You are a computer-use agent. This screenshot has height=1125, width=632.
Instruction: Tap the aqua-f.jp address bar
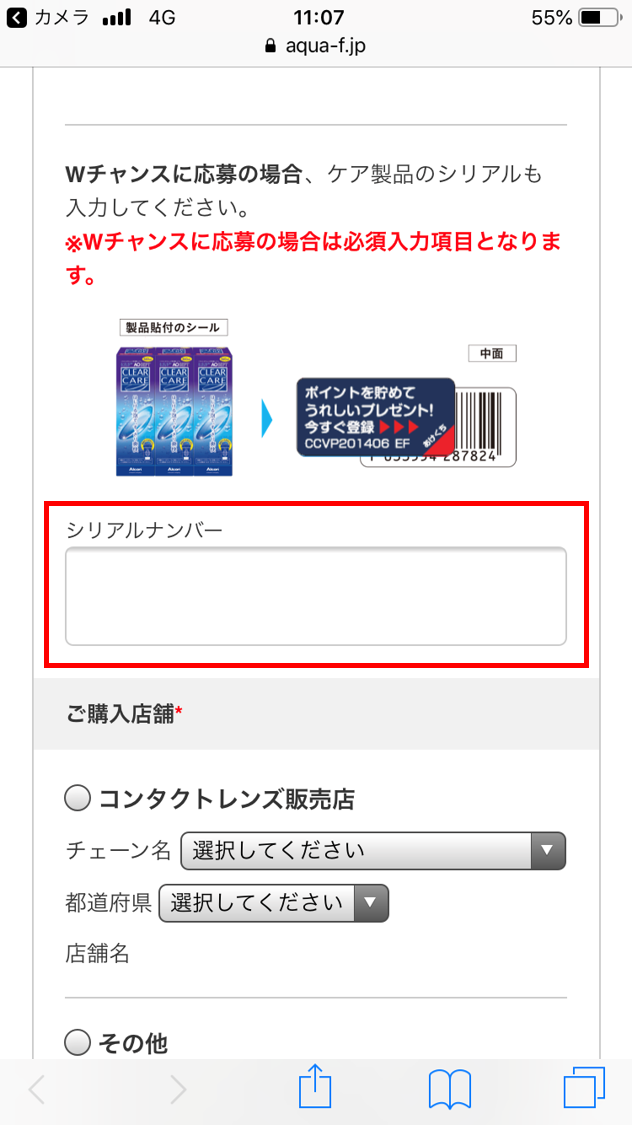coord(316,47)
